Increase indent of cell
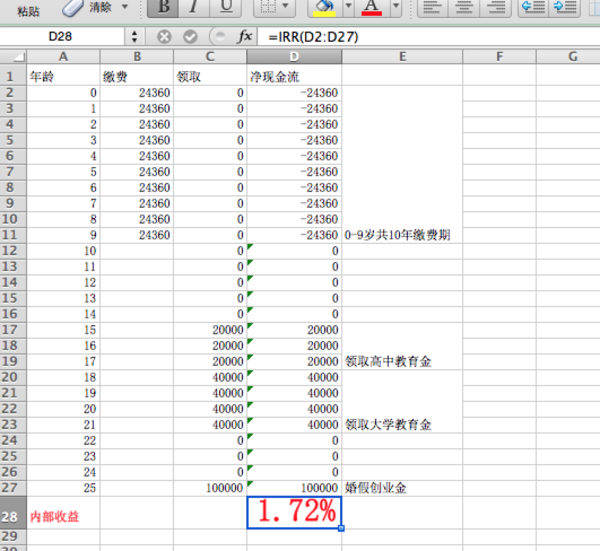 (564, 7)
